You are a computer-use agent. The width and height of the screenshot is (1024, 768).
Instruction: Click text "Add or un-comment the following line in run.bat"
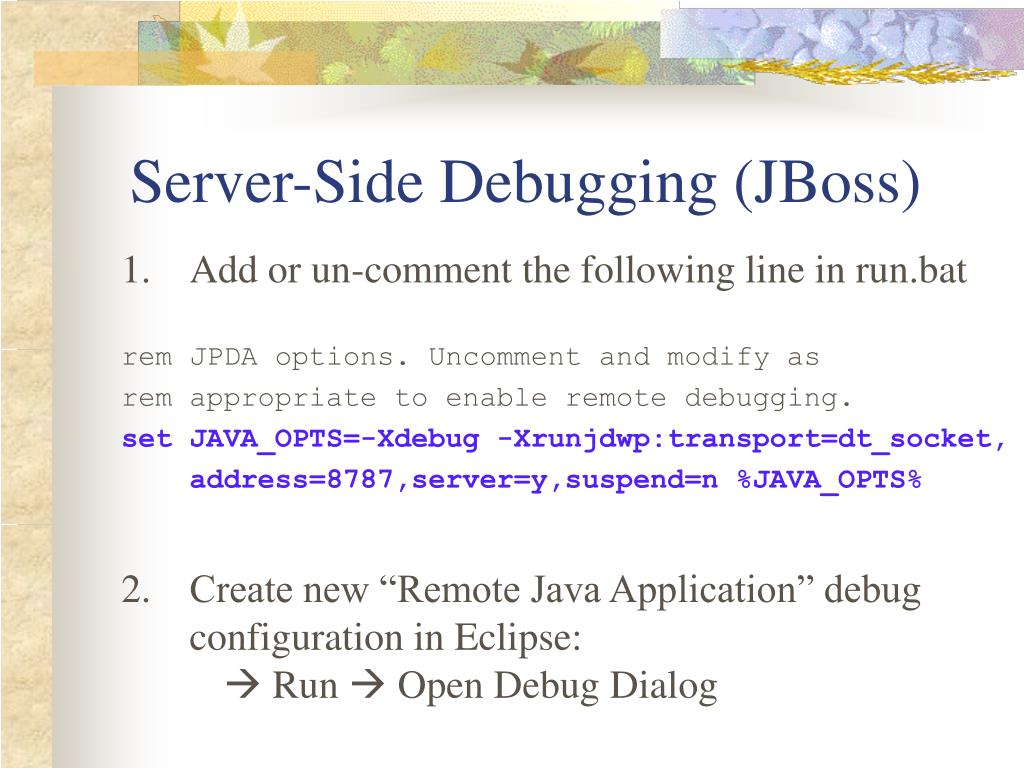(x=578, y=270)
